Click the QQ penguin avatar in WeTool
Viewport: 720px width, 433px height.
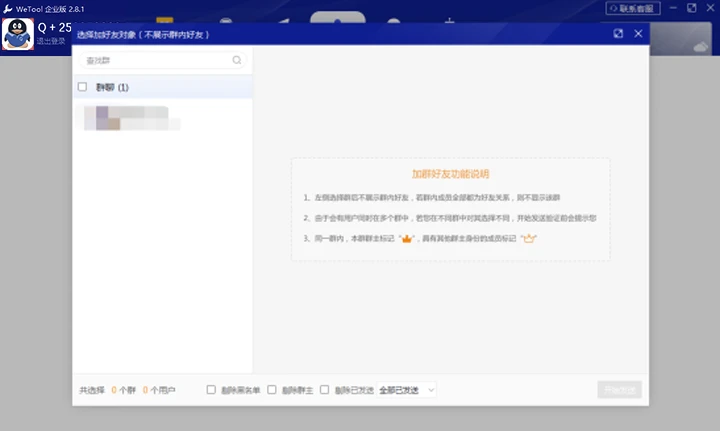(x=17, y=34)
